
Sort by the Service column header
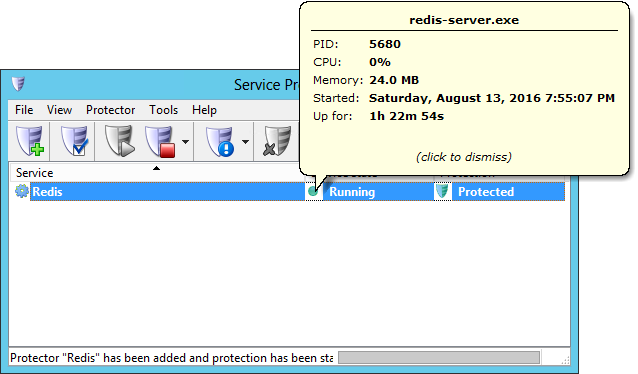(x=157, y=173)
